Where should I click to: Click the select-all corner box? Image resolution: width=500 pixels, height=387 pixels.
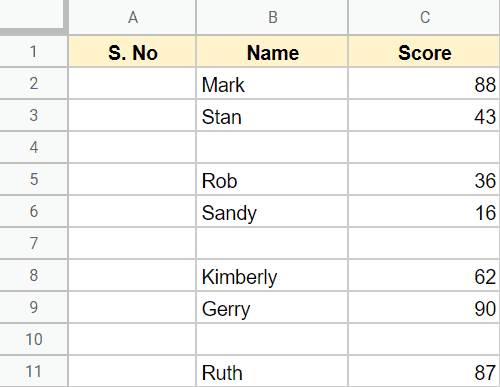[x=33, y=16]
